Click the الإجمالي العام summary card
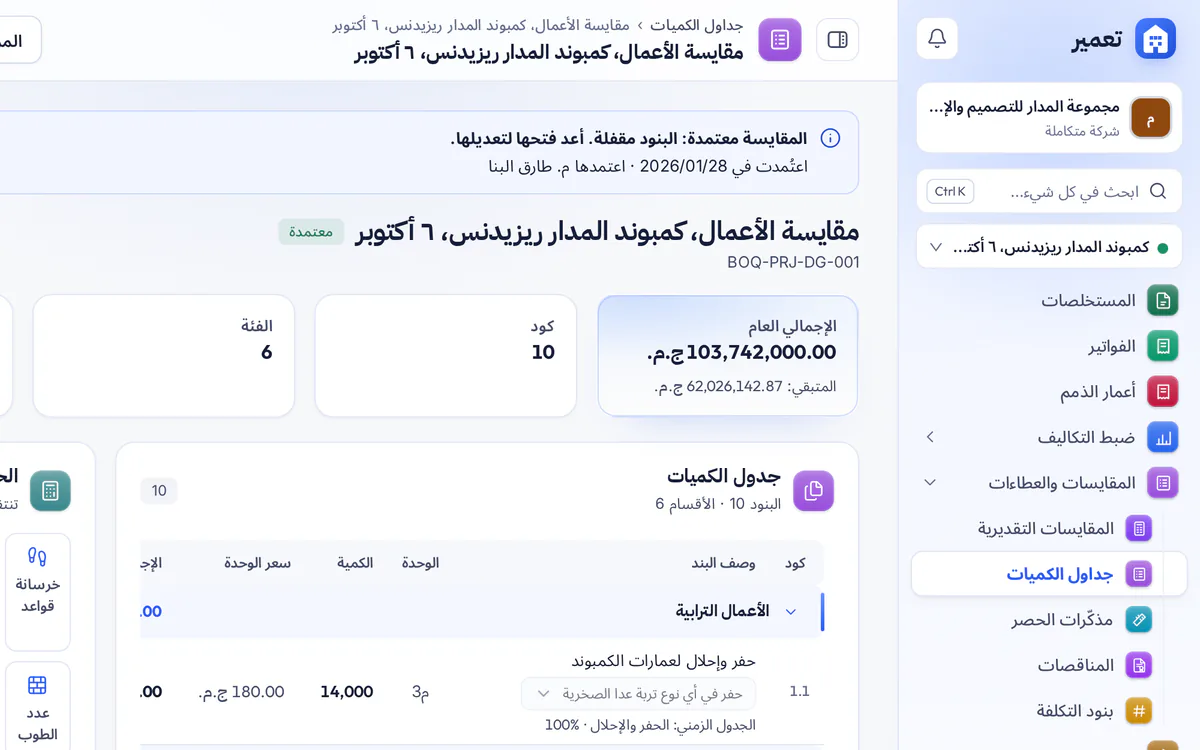The width and height of the screenshot is (1200, 750). point(727,355)
